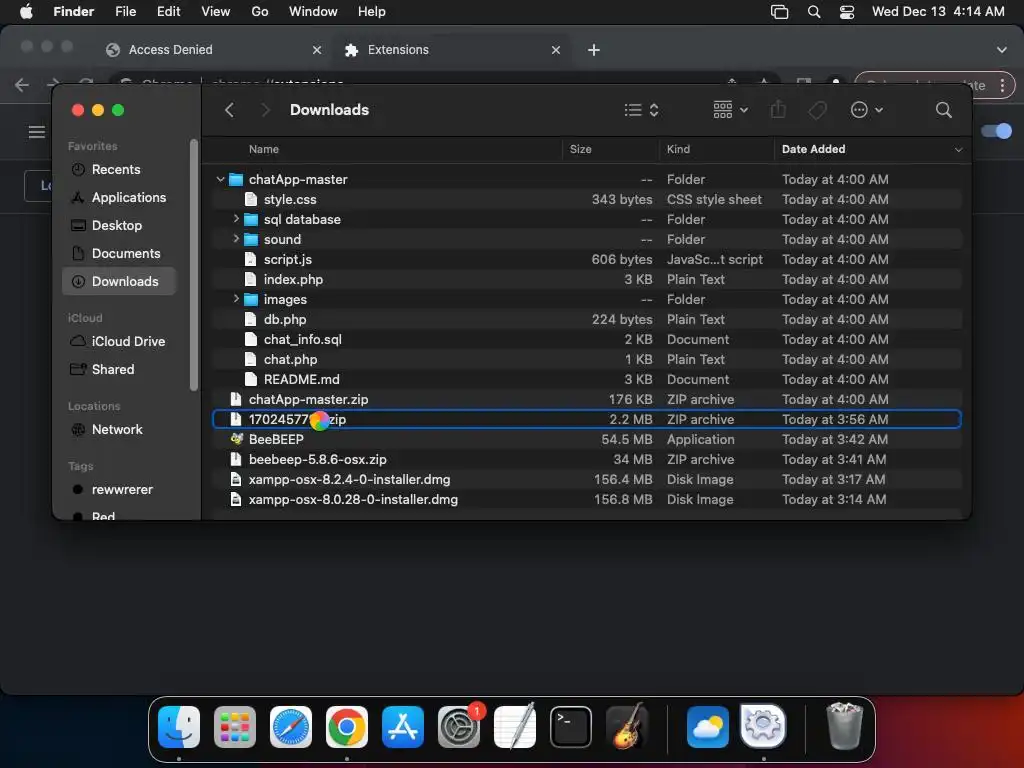Collapse the chatApp-master folder
The width and height of the screenshot is (1024, 768).
point(220,179)
